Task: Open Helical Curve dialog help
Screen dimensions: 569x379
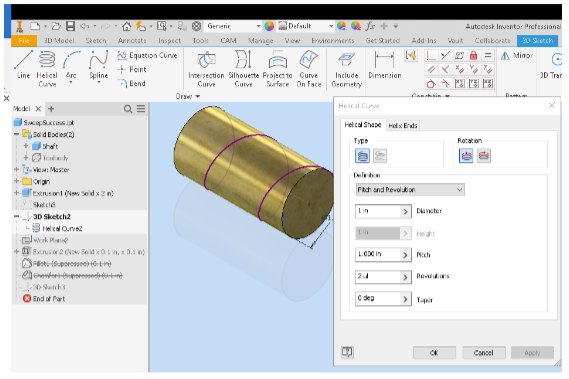Action: point(347,352)
